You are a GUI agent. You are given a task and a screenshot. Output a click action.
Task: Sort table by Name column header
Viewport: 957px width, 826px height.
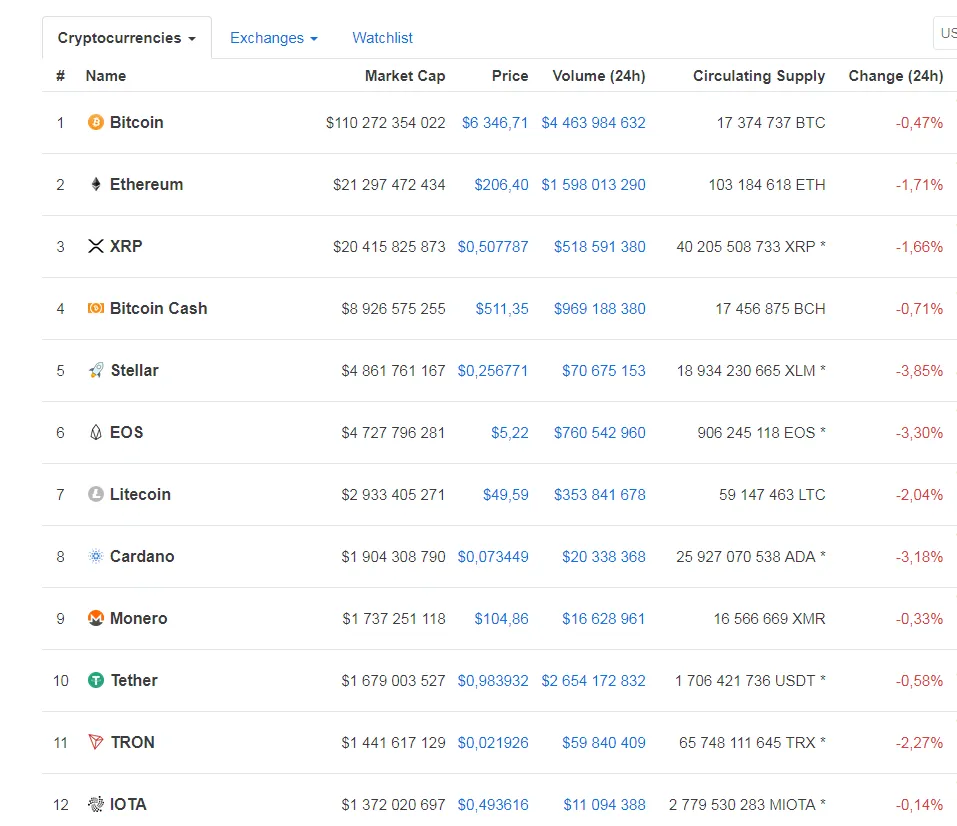pos(106,76)
